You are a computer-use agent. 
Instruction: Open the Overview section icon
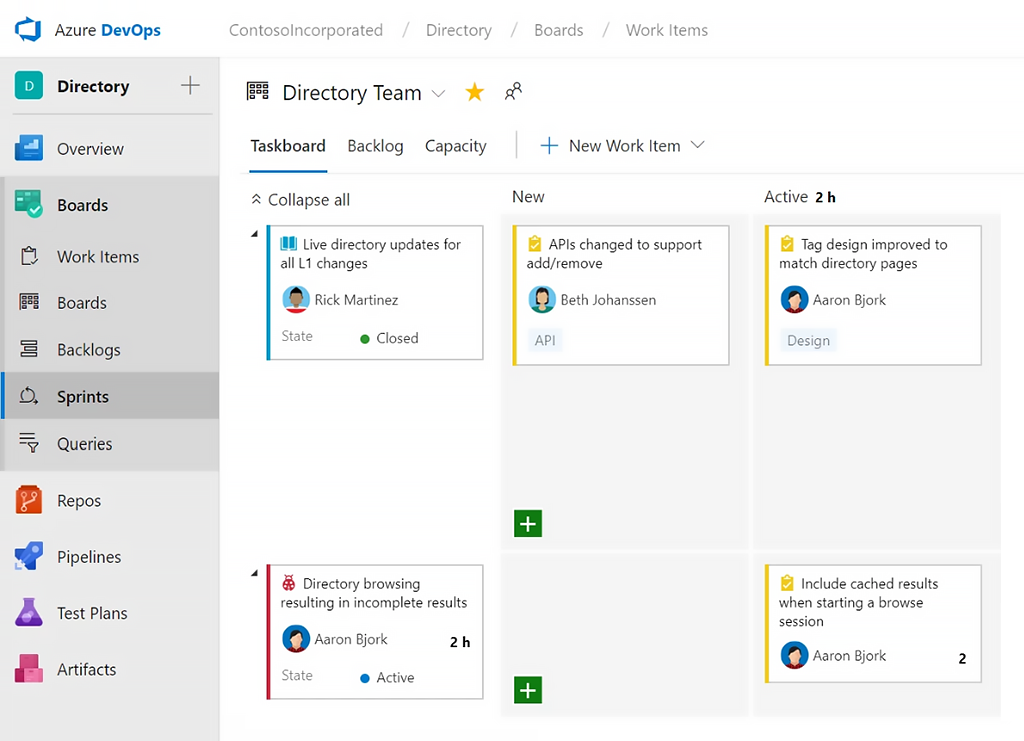(x=29, y=148)
